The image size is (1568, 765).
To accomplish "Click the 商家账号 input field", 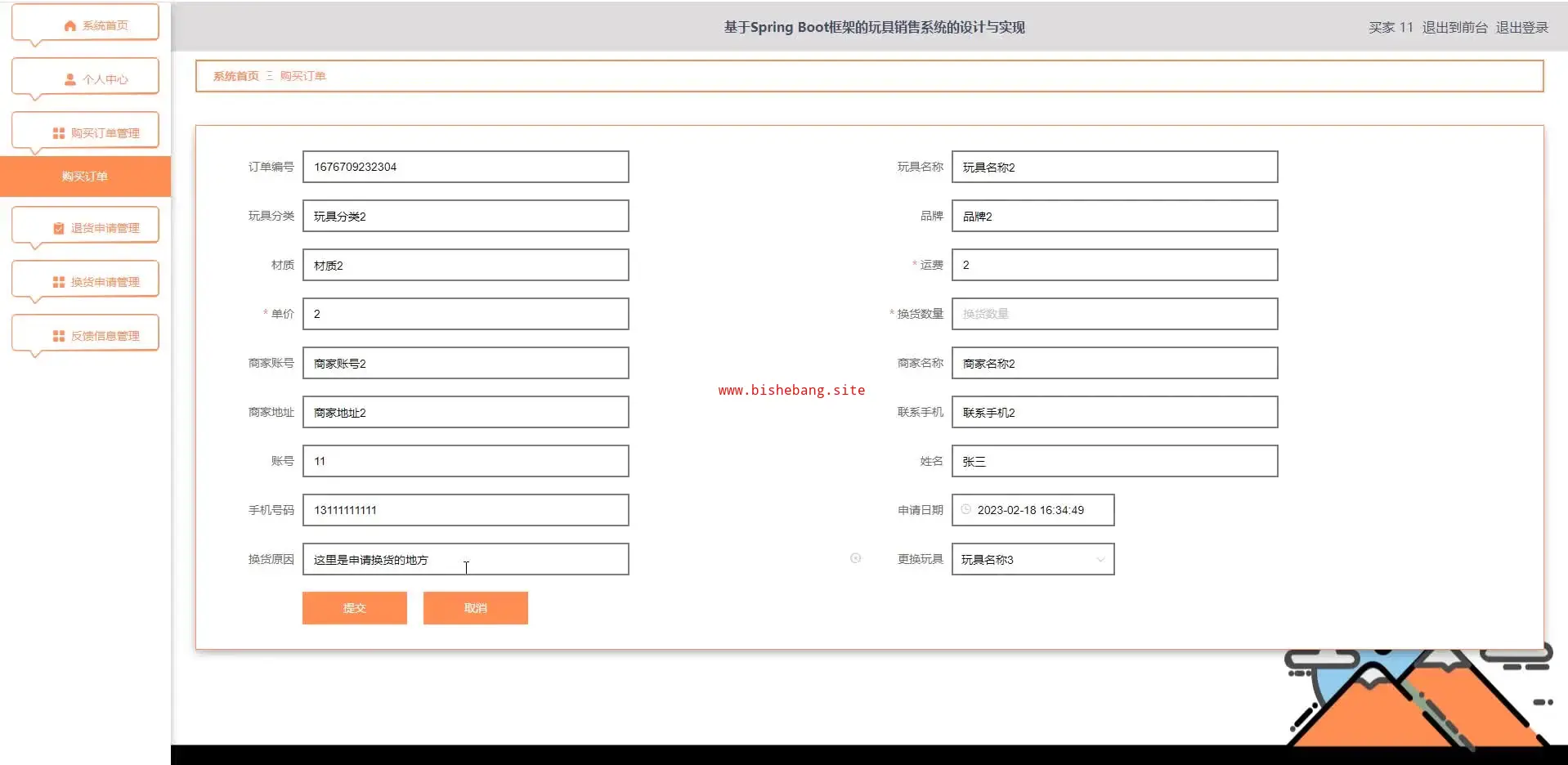I will pos(466,363).
